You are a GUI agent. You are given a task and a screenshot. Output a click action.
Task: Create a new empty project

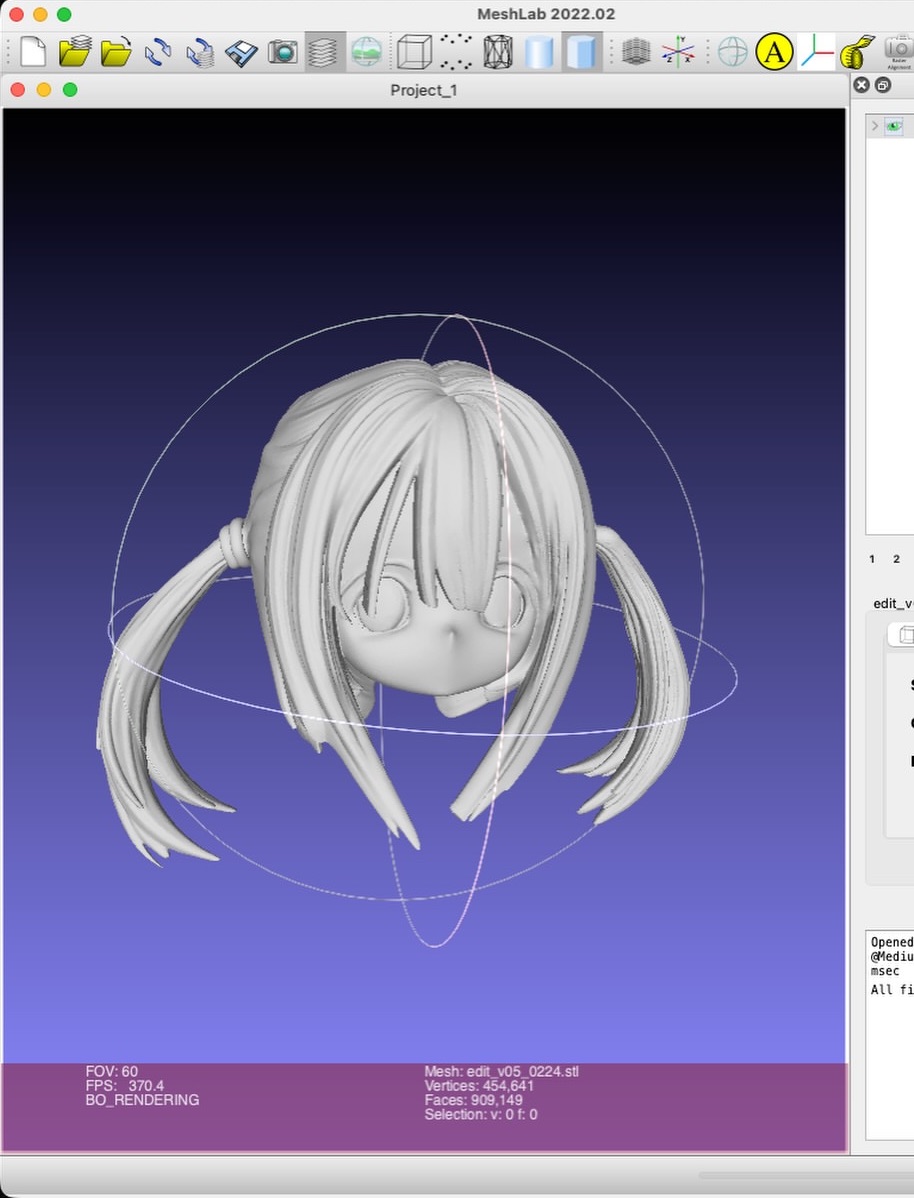(x=32, y=52)
